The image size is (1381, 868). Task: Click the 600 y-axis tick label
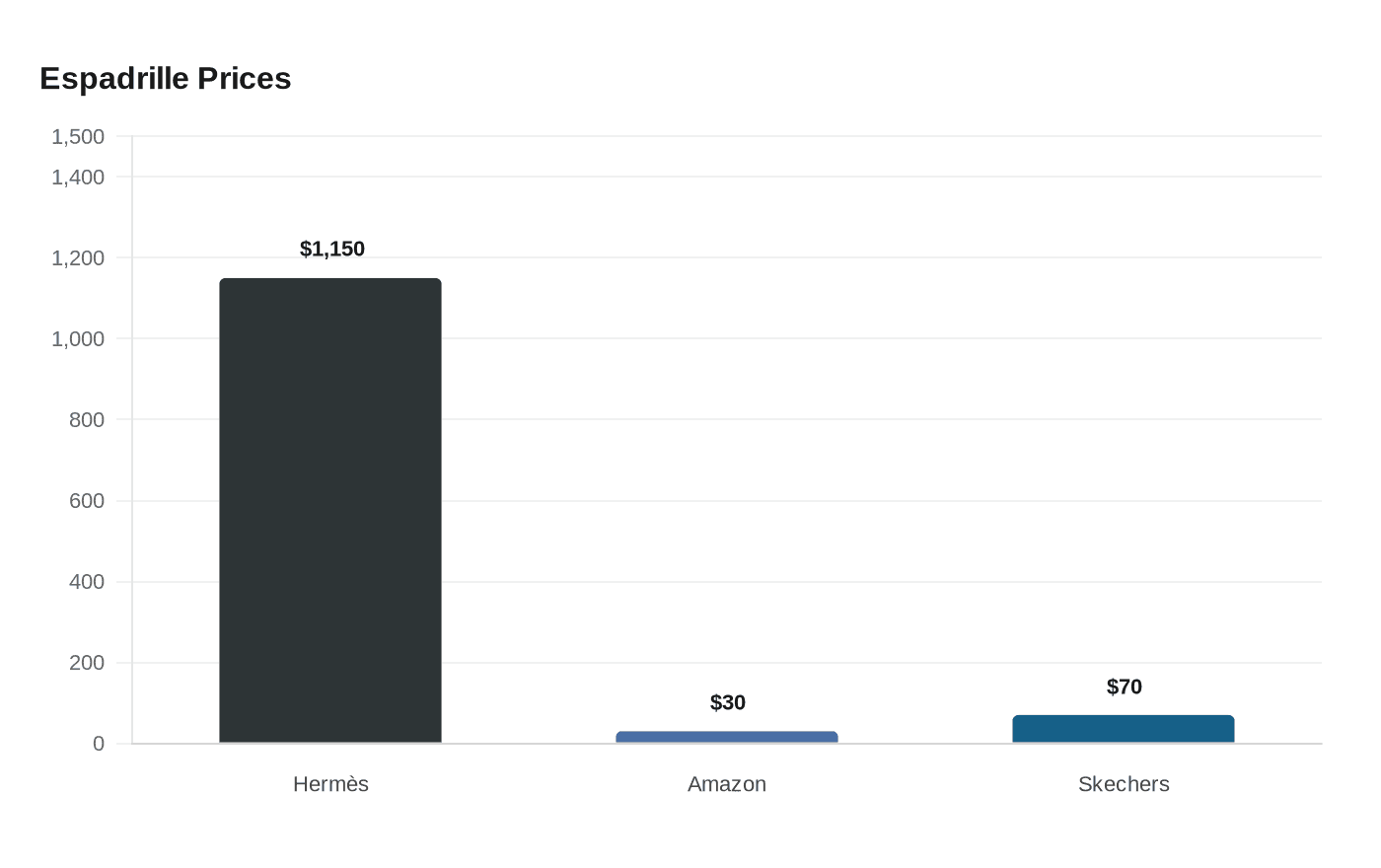(87, 500)
